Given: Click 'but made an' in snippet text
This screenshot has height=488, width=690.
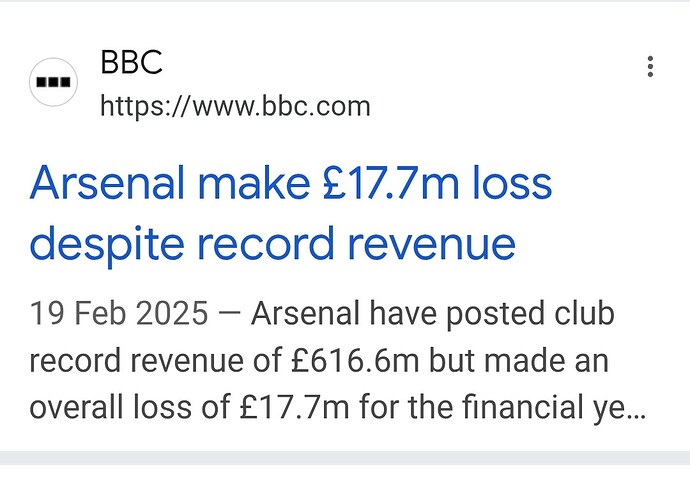Looking at the screenshot, I should click(x=519, y=360).
